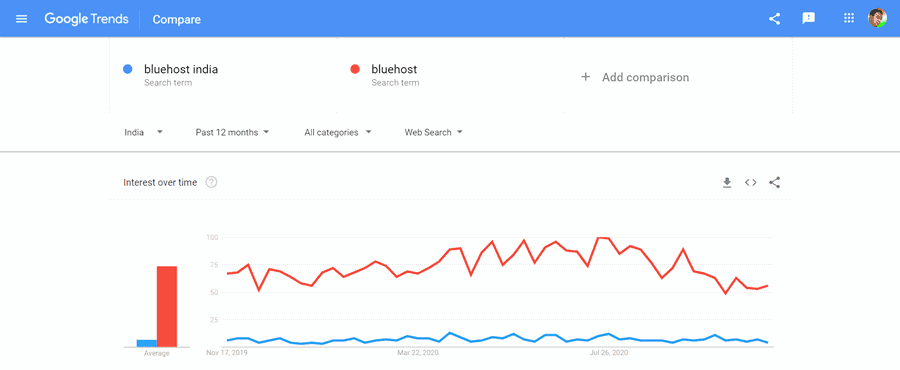Expand the All categories dropdown
Image resolution: width=900 pixels, height=370 pixels.
click(x=338, y=133)
